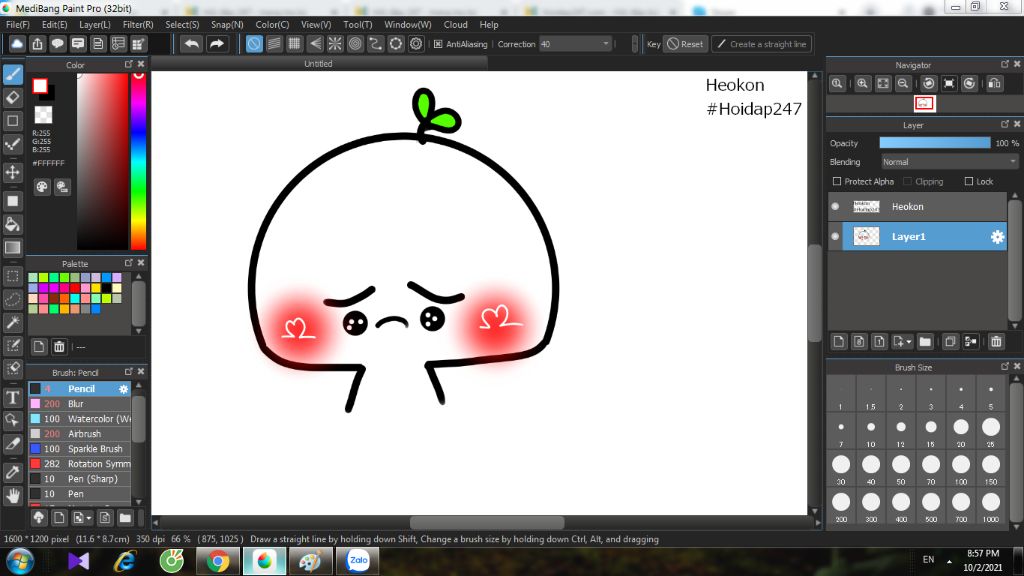Viewport: 1024px width, 576px height.
Task: Open the Filter menu
Action: tap(138, 25)
